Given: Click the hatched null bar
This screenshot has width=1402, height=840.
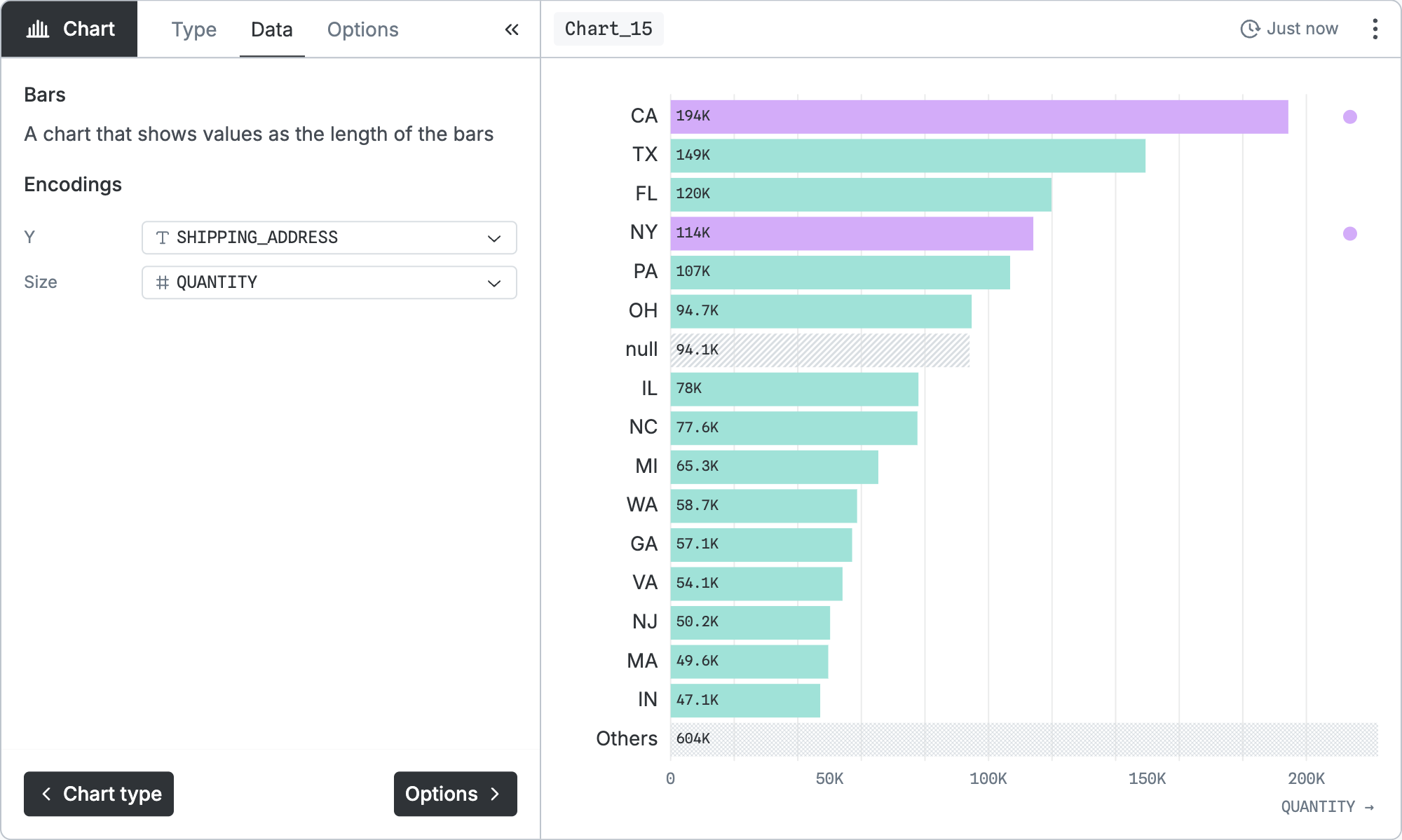Looking at the screenshot, I should coord(819,350).
